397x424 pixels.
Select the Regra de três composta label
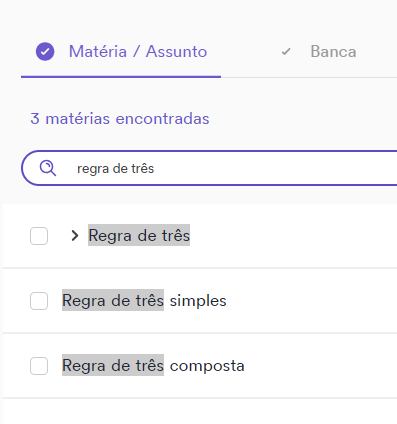click(153, 366)
